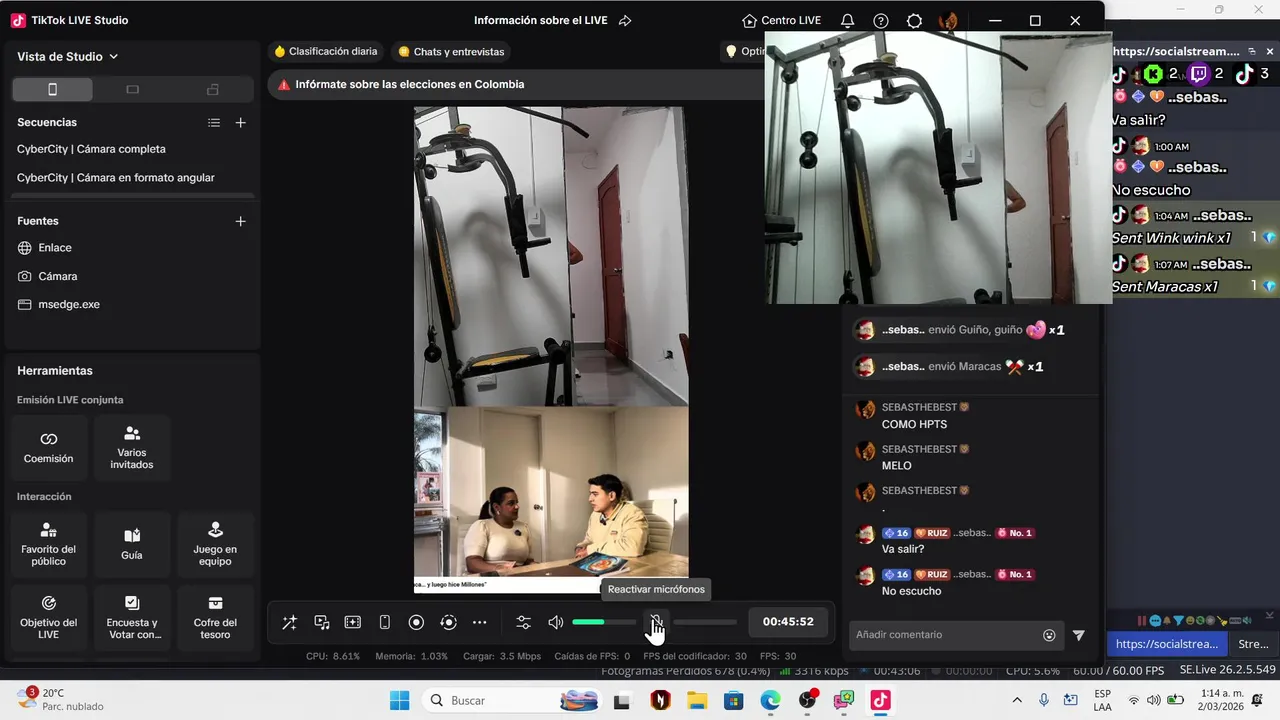Screen dimensions: 1280x720
Task: Open File Explorer from taskbar
Action: 696,700
